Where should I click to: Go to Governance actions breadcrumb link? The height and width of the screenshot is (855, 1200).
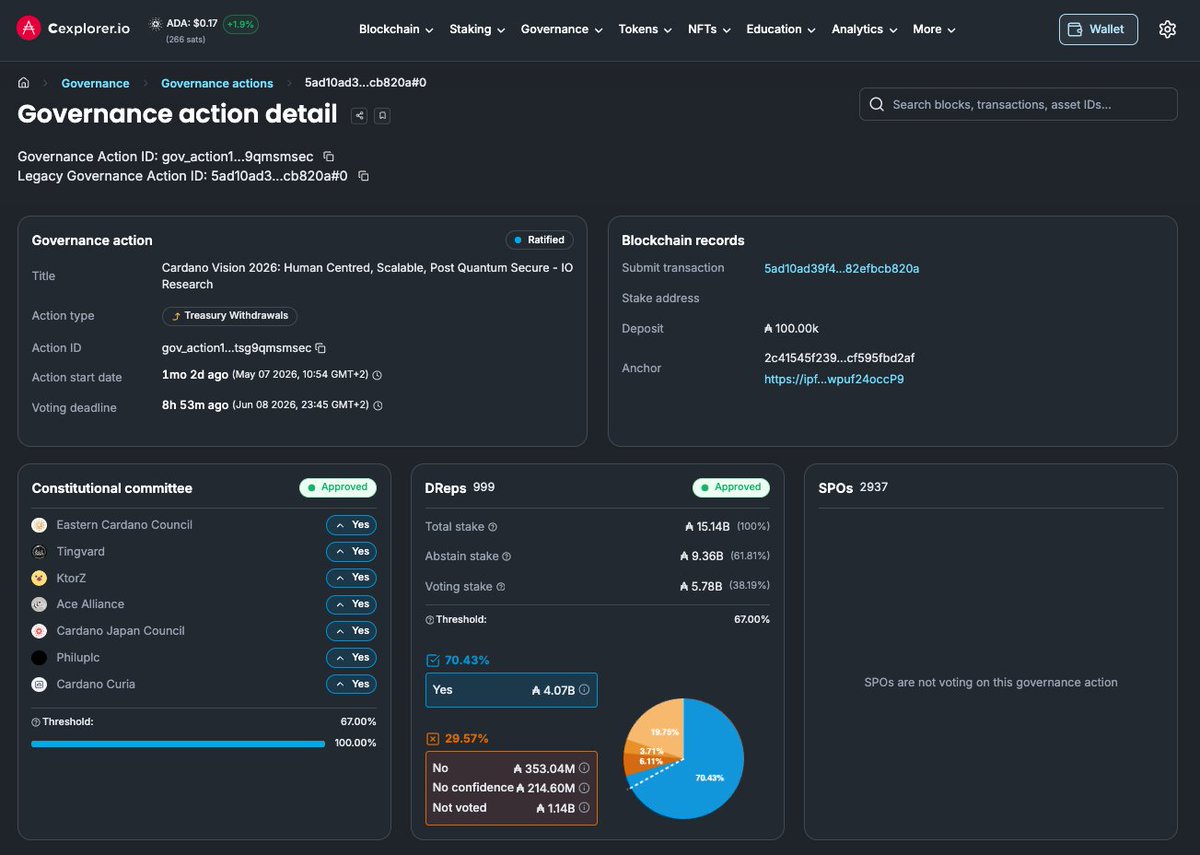[217, 83]
